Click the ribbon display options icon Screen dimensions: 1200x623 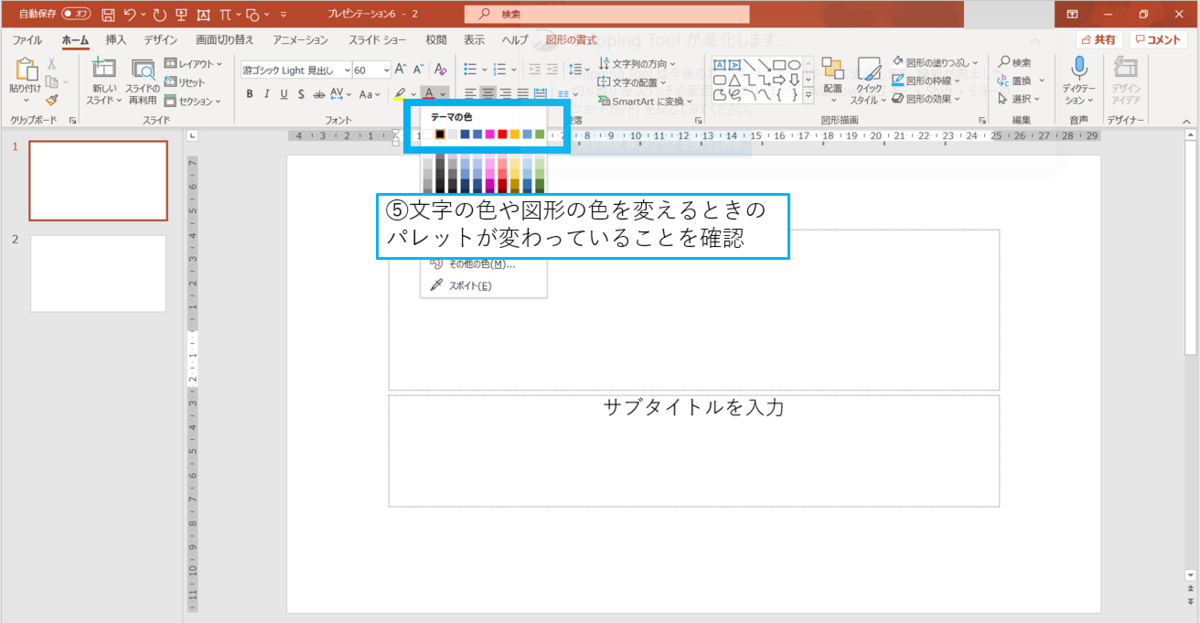[x=1072, y=15]
